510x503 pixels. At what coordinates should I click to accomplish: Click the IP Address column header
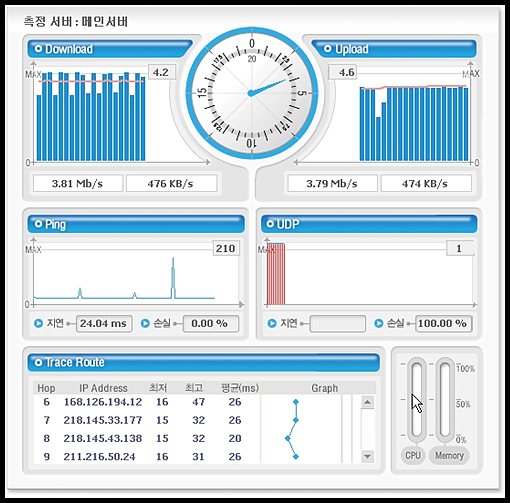(103, 388)
